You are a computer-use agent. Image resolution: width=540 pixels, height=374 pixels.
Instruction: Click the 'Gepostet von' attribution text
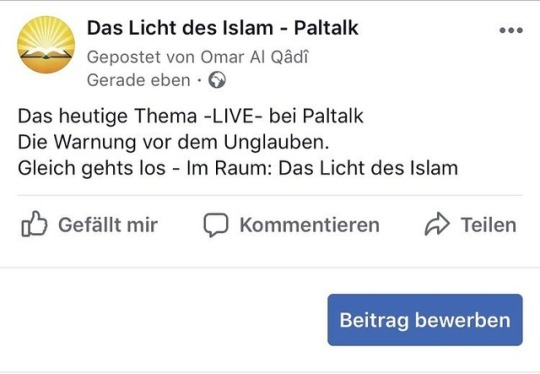tap(141, 57)
